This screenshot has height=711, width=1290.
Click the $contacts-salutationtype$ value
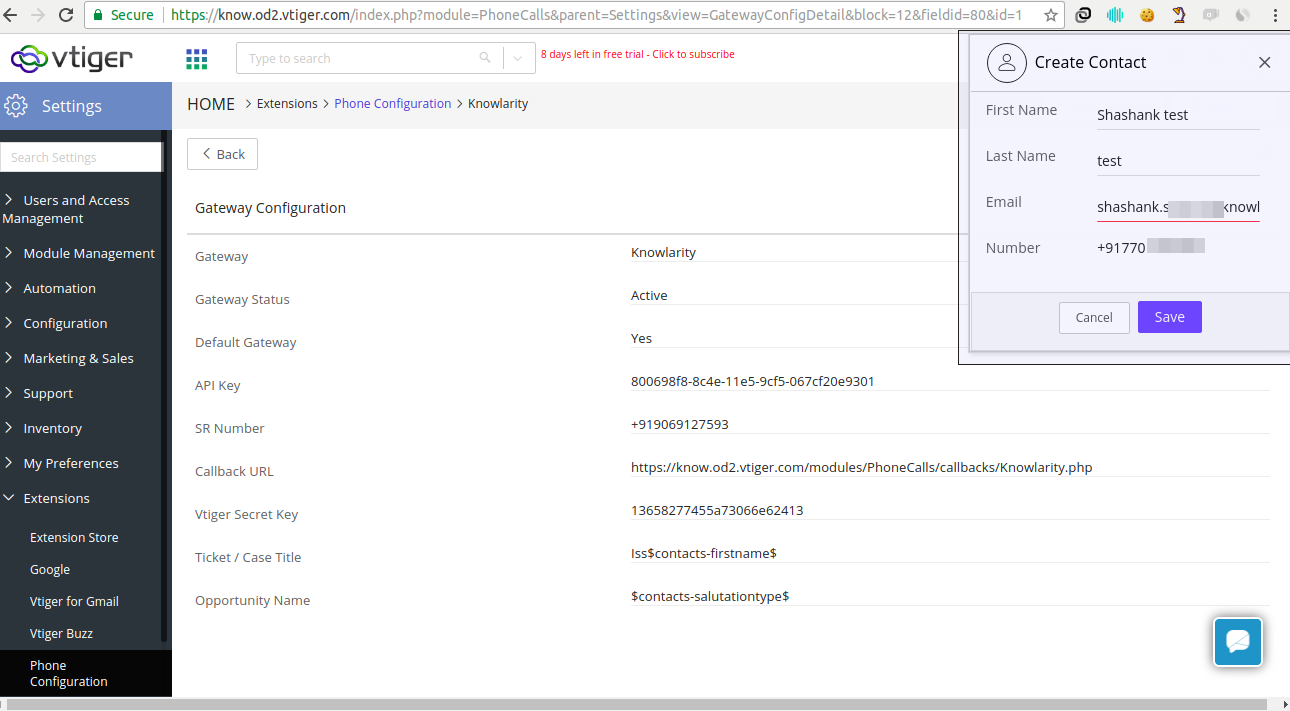[710, 596]
